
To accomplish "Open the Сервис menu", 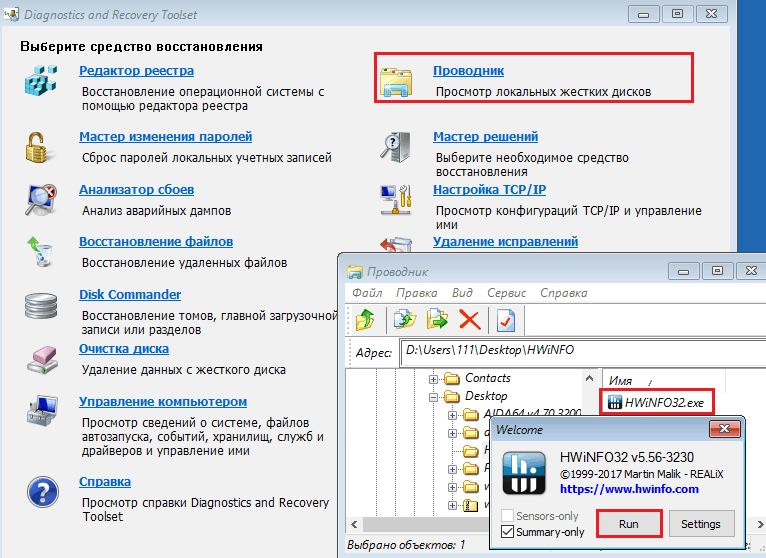I will 507,293.
